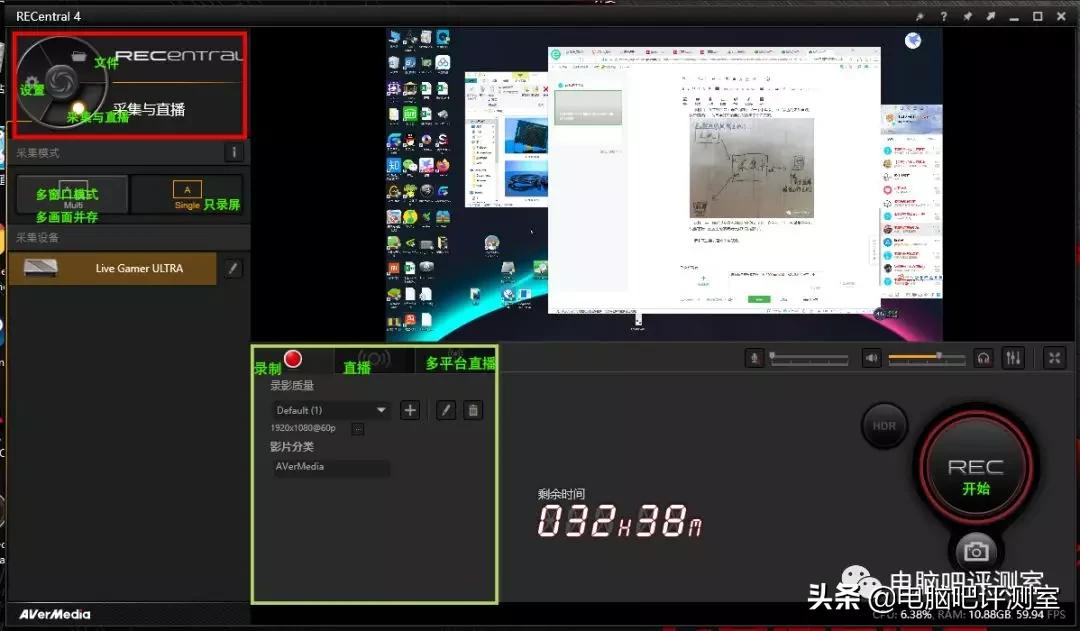Screen dimensions: 1080x631
Task: Open 1920x1080@60p advanced settings via ellipsis
Action: coord(357,428)
